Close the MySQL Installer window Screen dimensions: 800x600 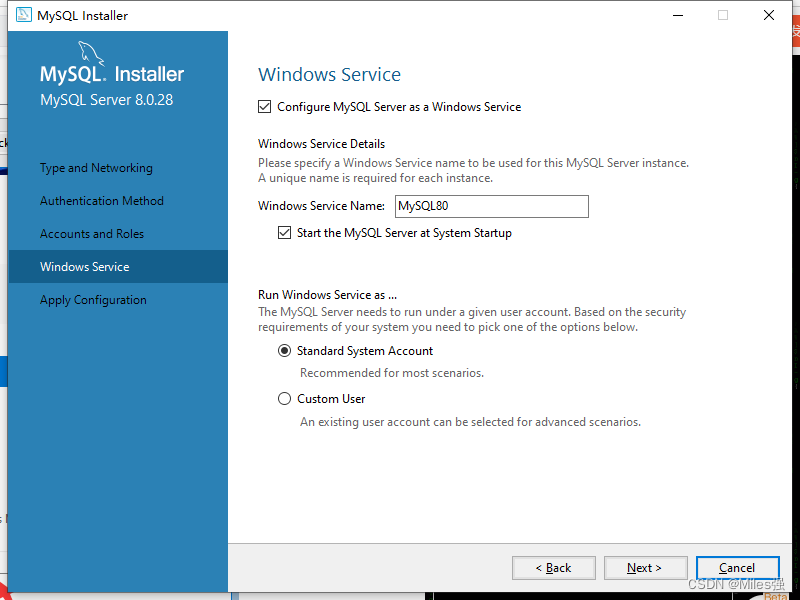coord(769,15)
